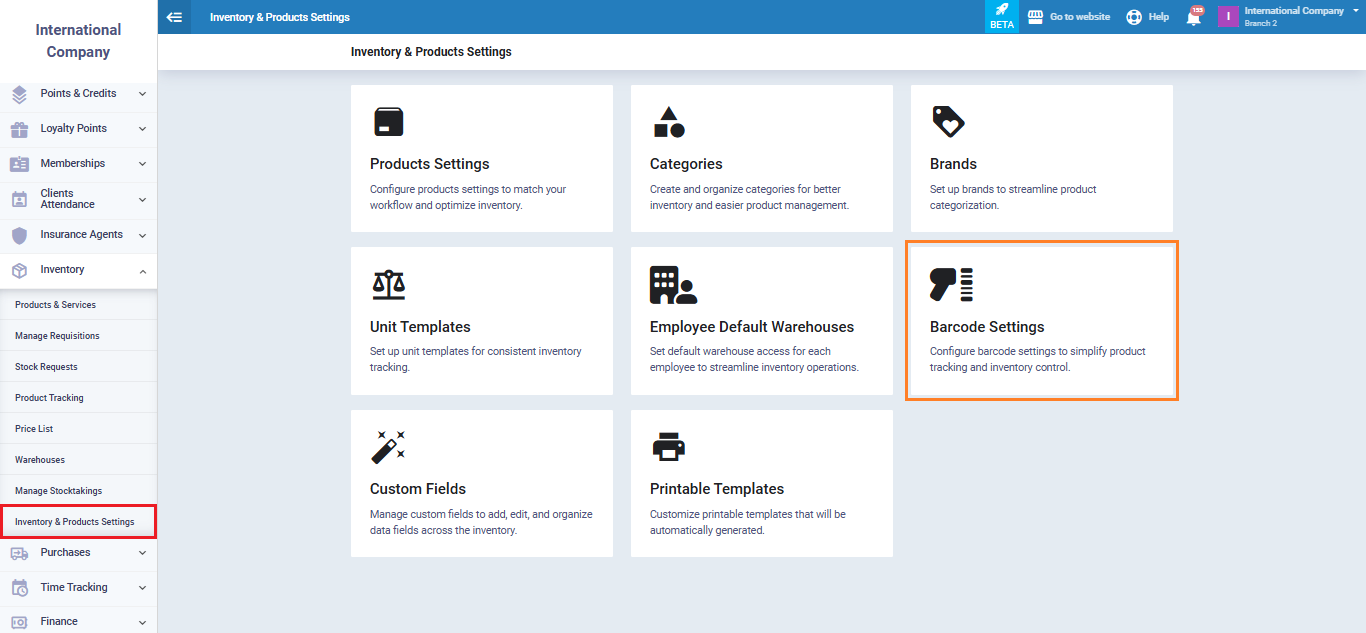
Task: Open the Help link
Action: (x=1148, y=17)
